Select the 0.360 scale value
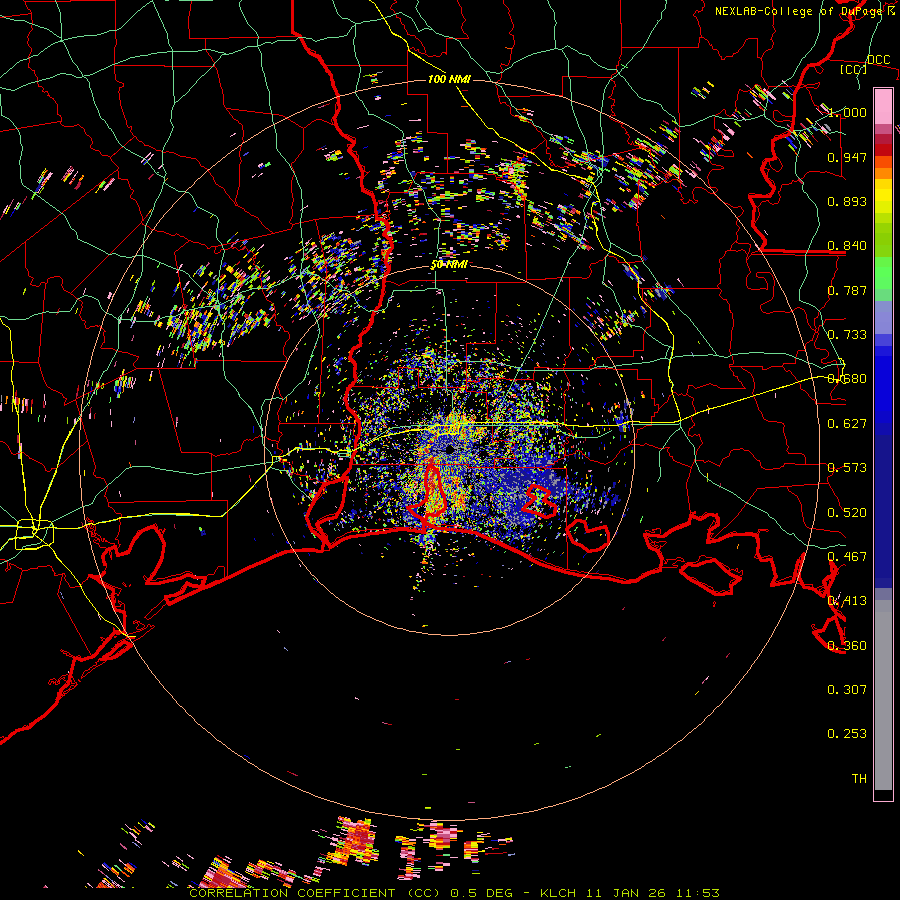The image size is (900, 900). [x=847, y=646]
